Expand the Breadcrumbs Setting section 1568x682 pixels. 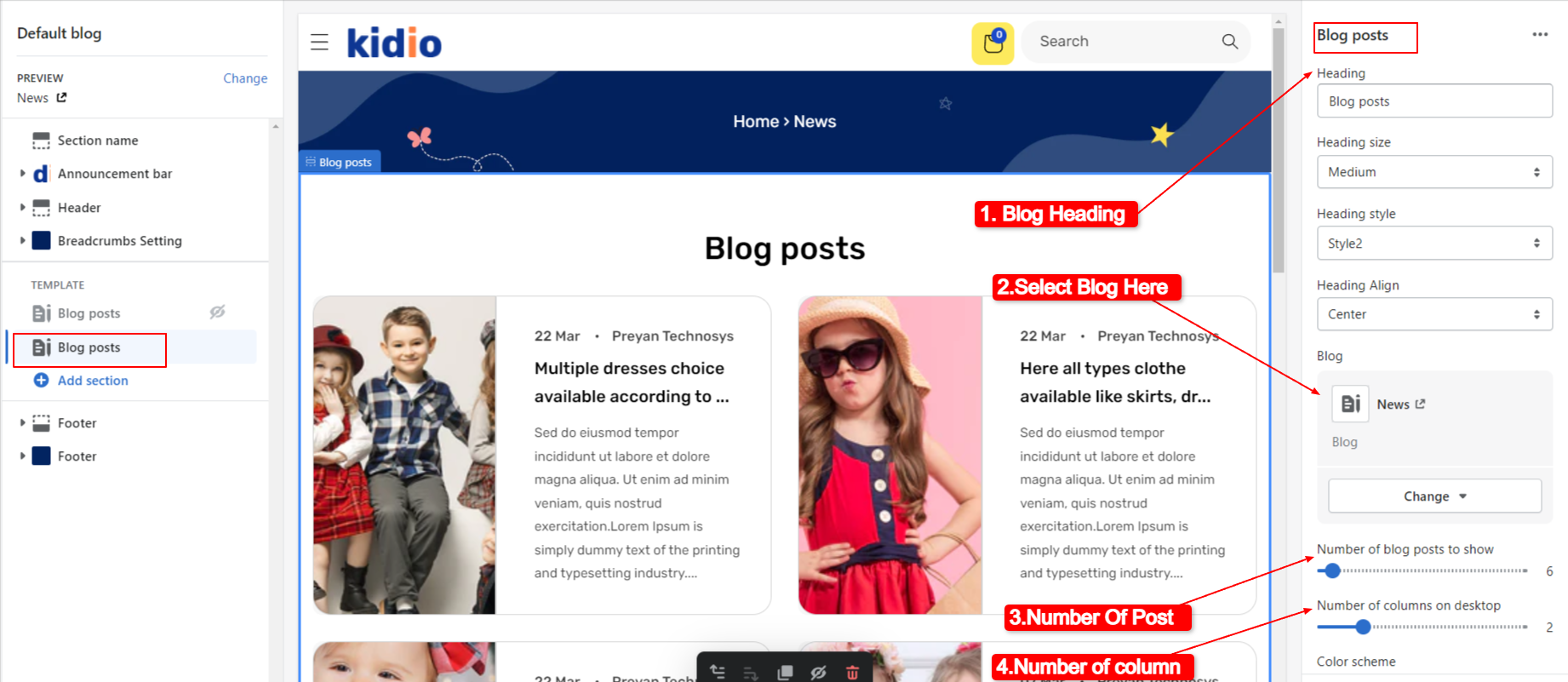coord(22,241)
